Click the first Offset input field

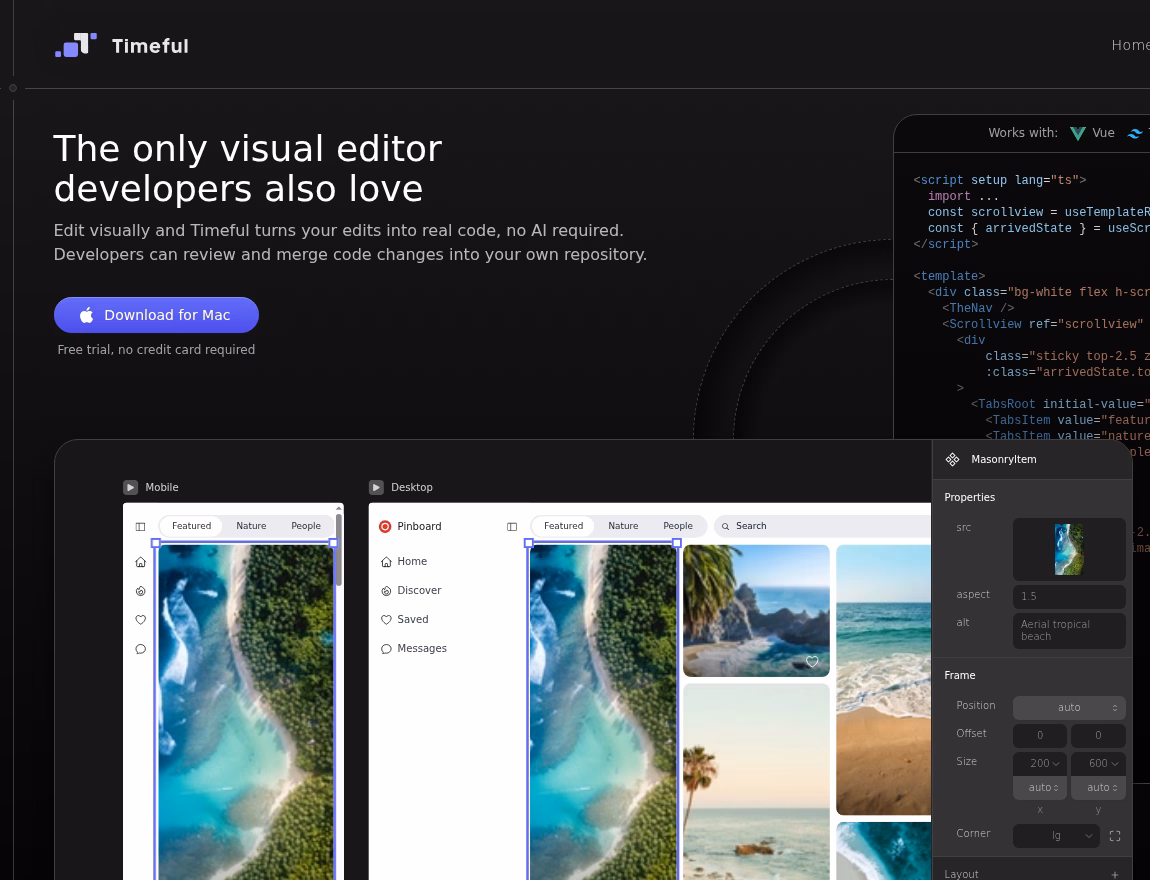tap(1039, 736)
